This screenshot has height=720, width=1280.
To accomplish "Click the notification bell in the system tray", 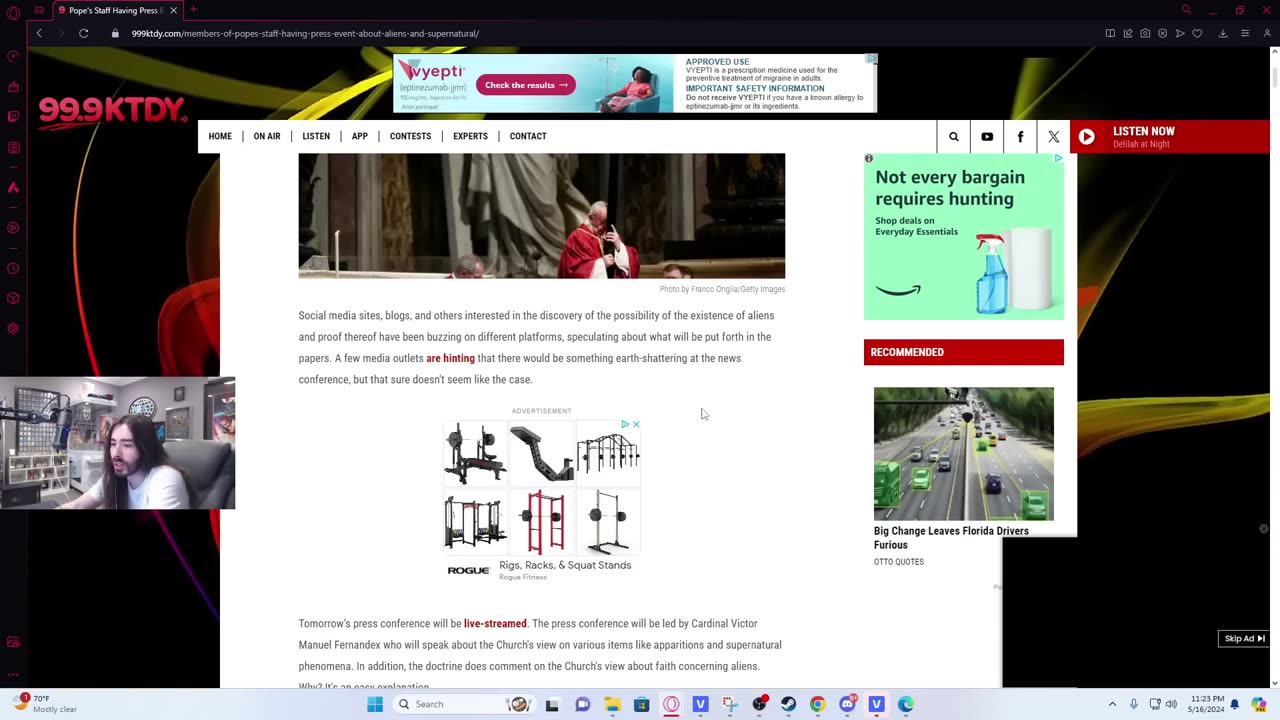I will click(x=1235, y=704).
